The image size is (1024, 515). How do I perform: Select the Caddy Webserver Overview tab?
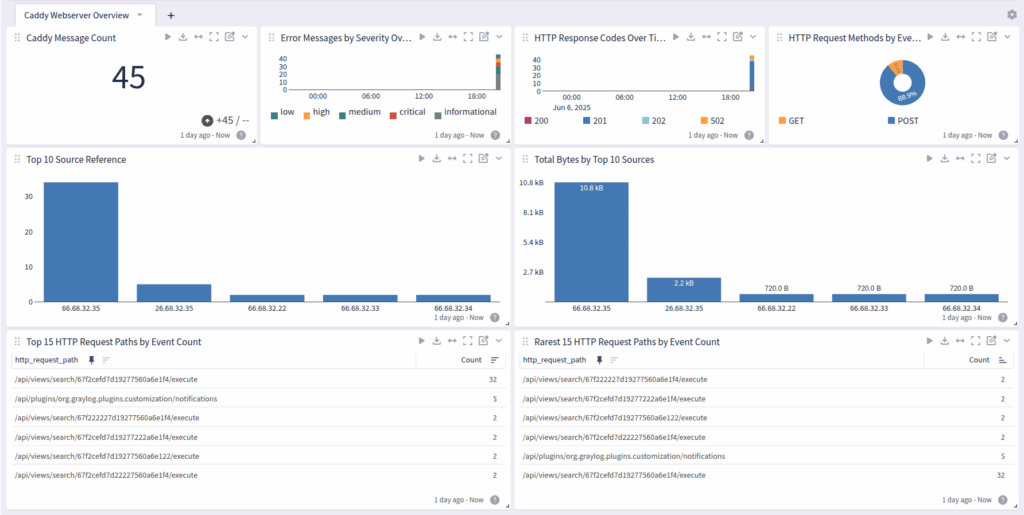75,15
